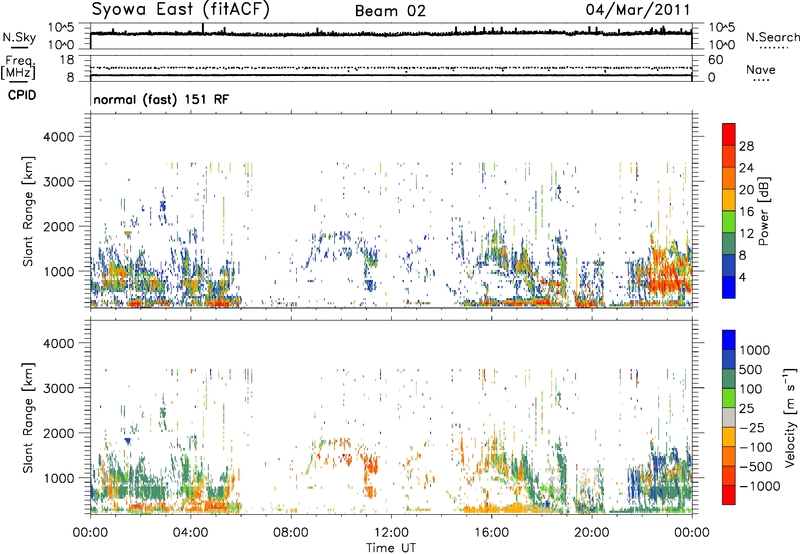
Task: Click 'Slant Range [km]' label of velocity panel
Action: 28,418
